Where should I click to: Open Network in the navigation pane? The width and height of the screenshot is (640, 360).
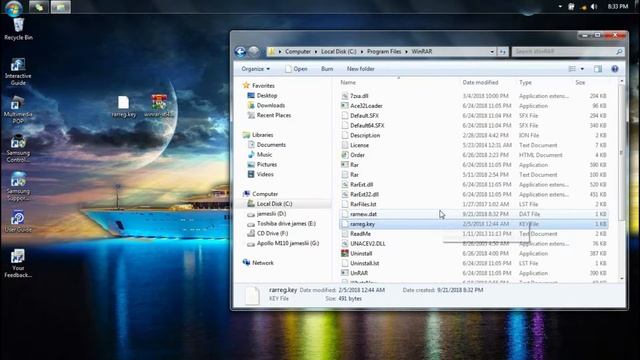(x=258, y=263)
